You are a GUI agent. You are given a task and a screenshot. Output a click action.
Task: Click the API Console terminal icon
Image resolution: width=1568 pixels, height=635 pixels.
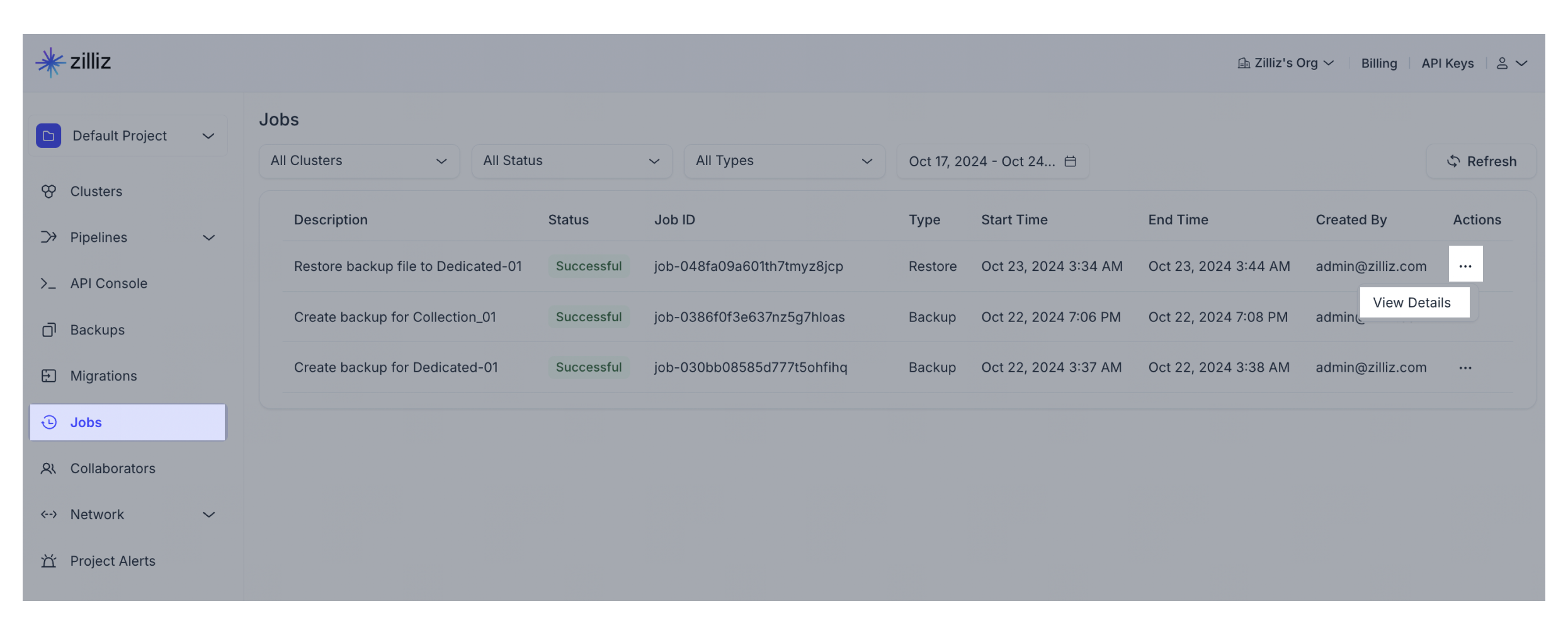(48, 283)
